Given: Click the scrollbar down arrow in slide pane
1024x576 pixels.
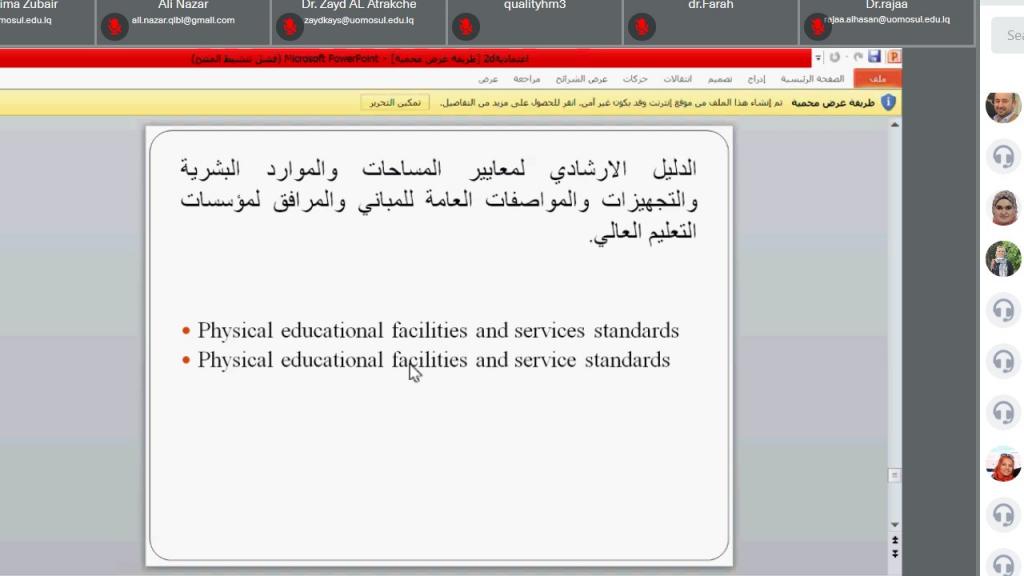Looking at the screenshot, I should [x=895, y=524].
